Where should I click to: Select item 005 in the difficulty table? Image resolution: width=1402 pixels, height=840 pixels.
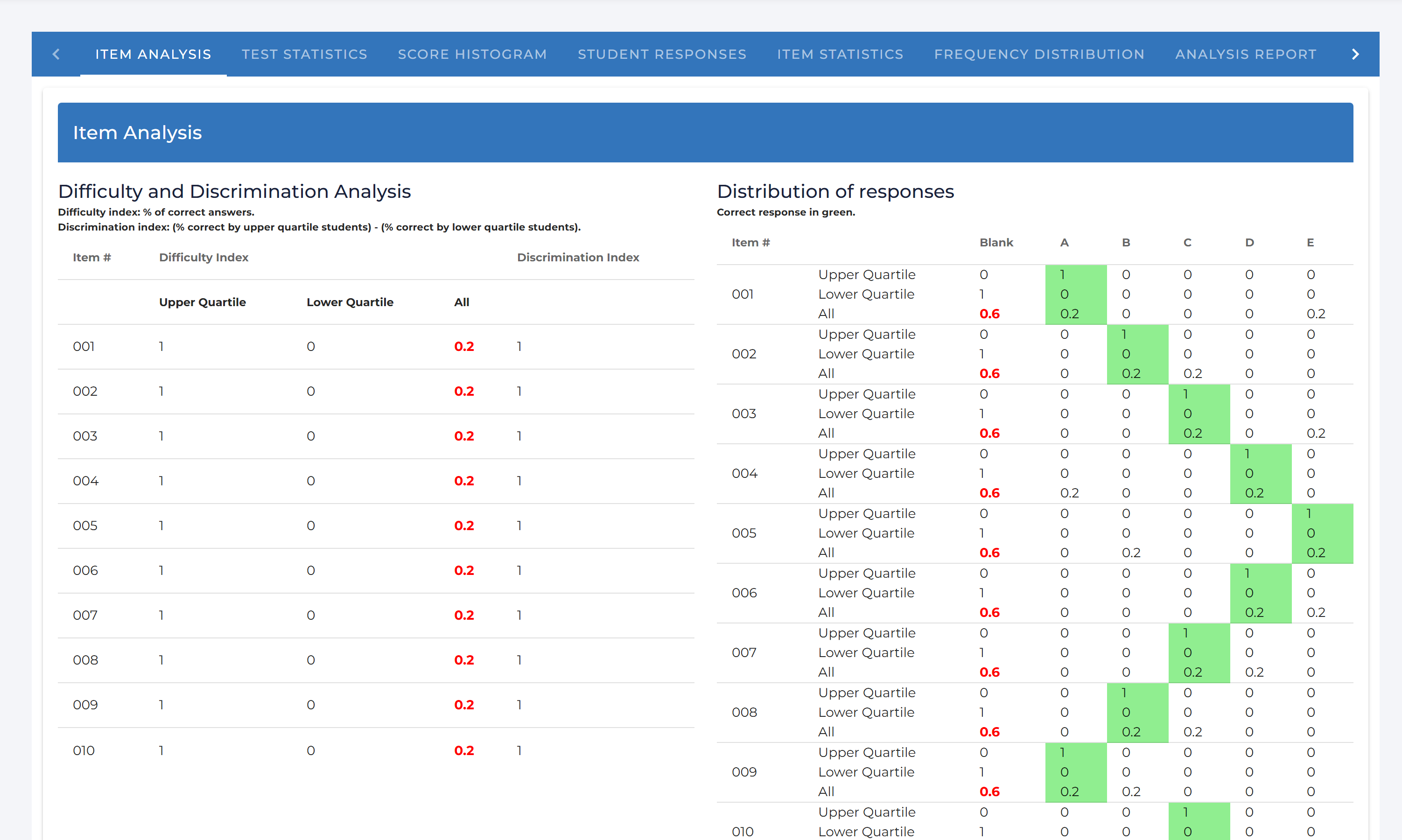(85, 525)
